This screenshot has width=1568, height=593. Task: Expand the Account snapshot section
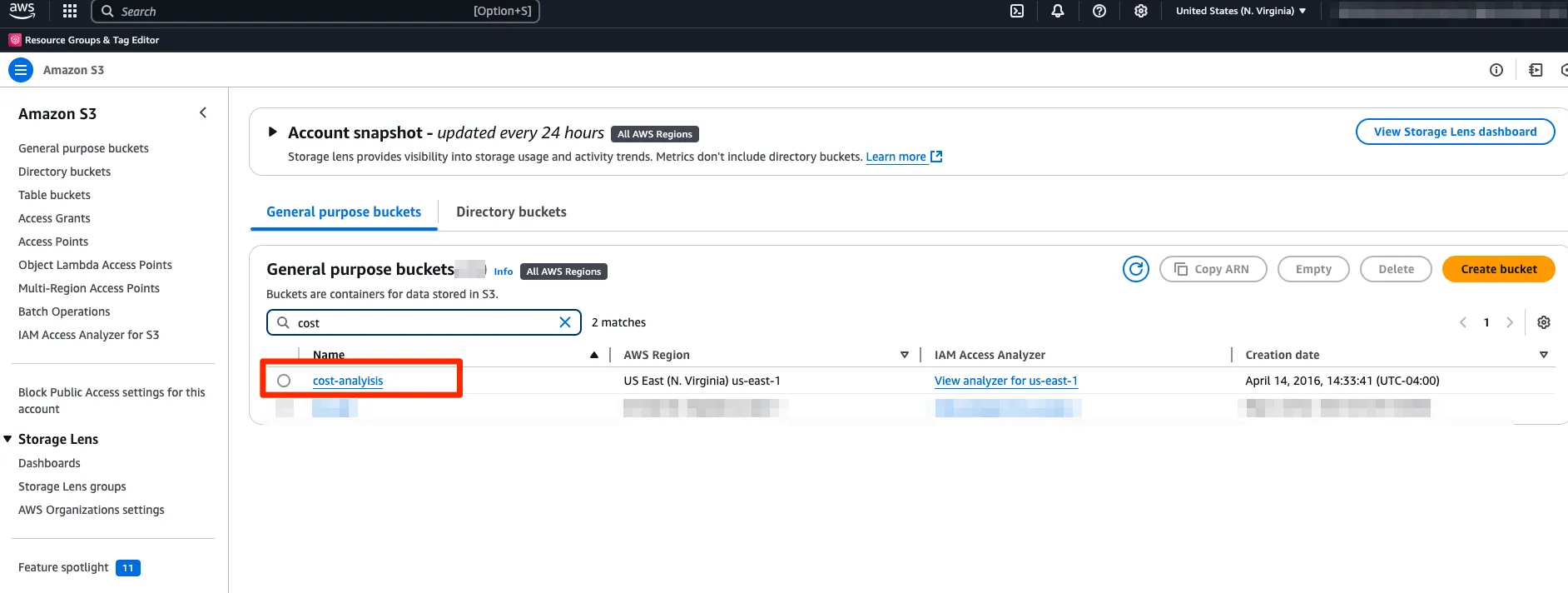coord(272,132)
